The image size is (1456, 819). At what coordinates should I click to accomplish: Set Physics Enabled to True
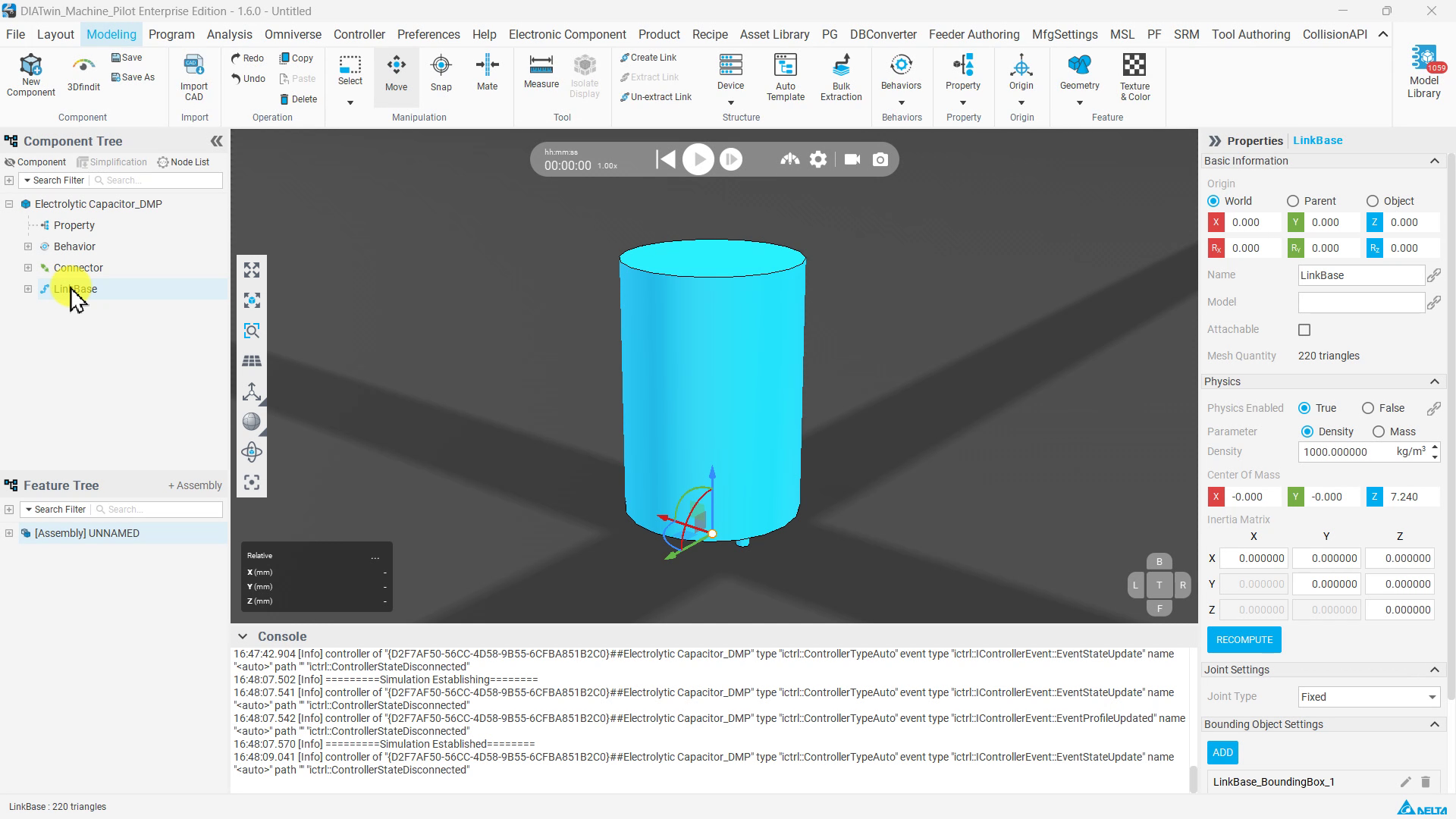[1304, 408]
